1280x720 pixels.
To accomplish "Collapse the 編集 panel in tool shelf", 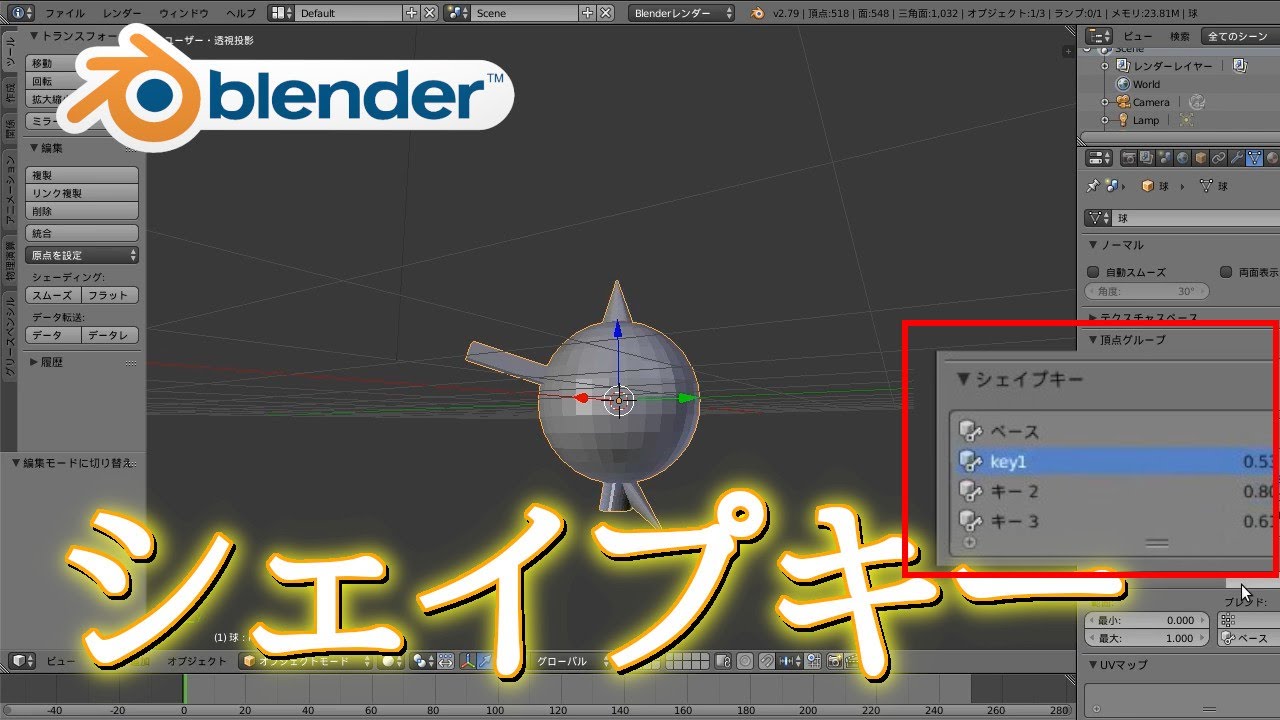I will point(33,148).
